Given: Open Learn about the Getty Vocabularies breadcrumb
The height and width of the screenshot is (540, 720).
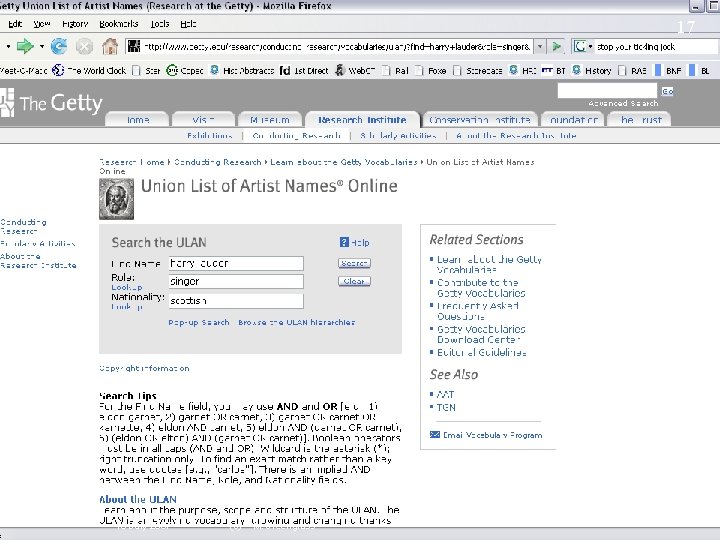Looking at the screenshot, I should coord(343,162).
